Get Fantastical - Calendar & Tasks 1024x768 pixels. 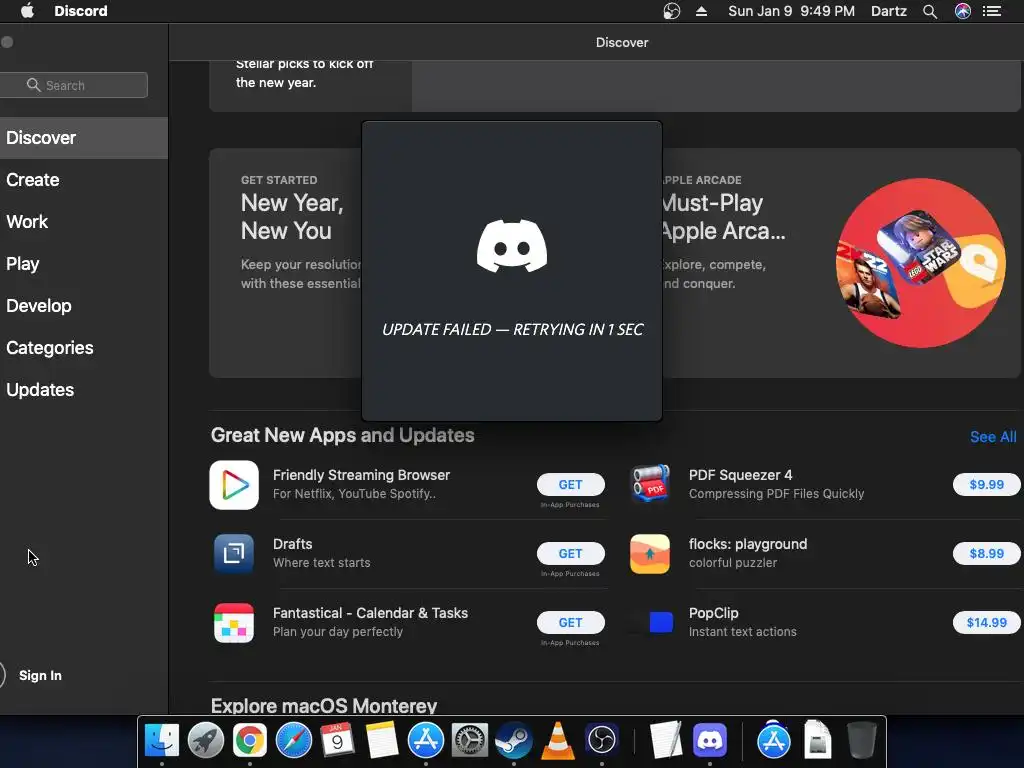571,622
